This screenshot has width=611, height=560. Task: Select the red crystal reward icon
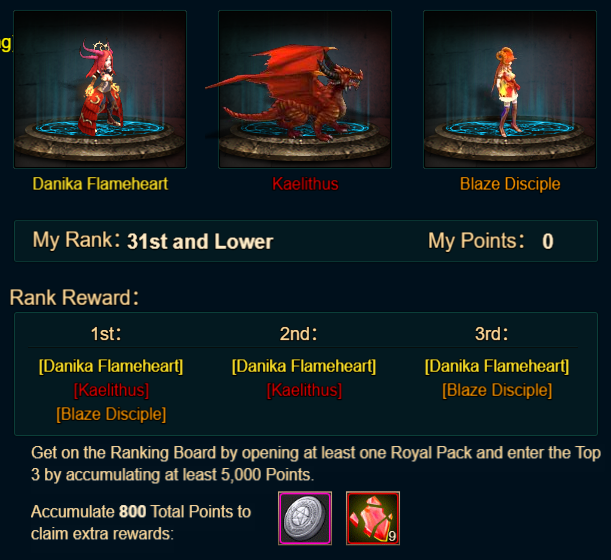tap(373, 518)
